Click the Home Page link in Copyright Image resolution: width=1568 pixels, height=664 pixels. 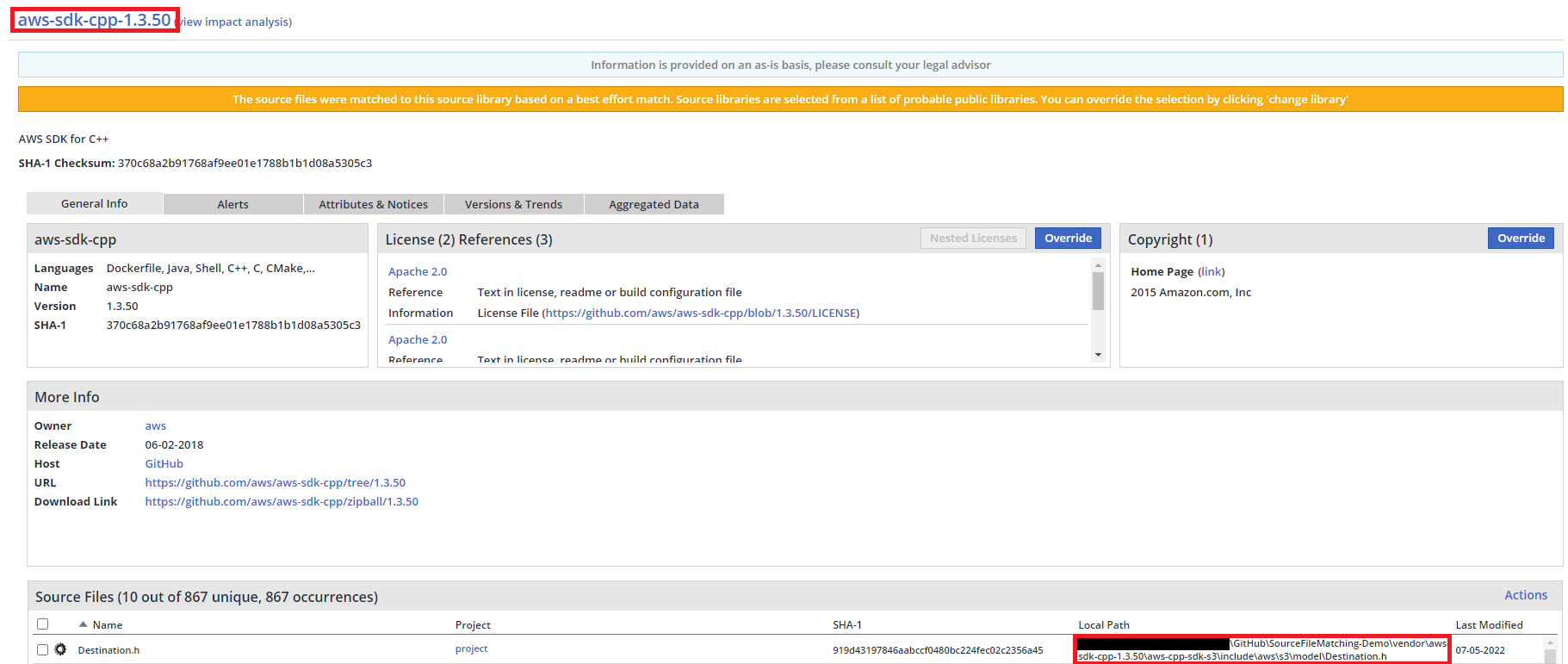pos(1211,271)
